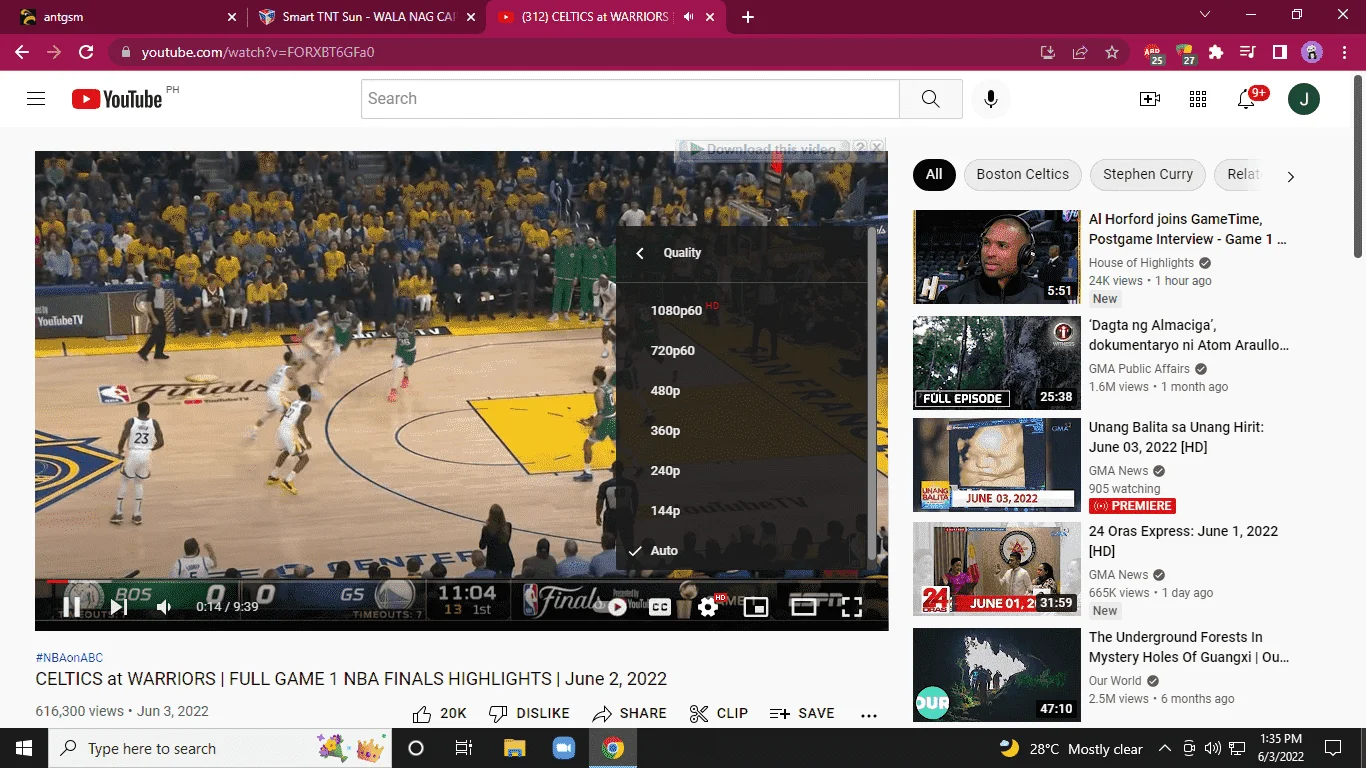Click the DISLIKE button
This screenshot has height=768, width=1366.
tap(529, 713)
